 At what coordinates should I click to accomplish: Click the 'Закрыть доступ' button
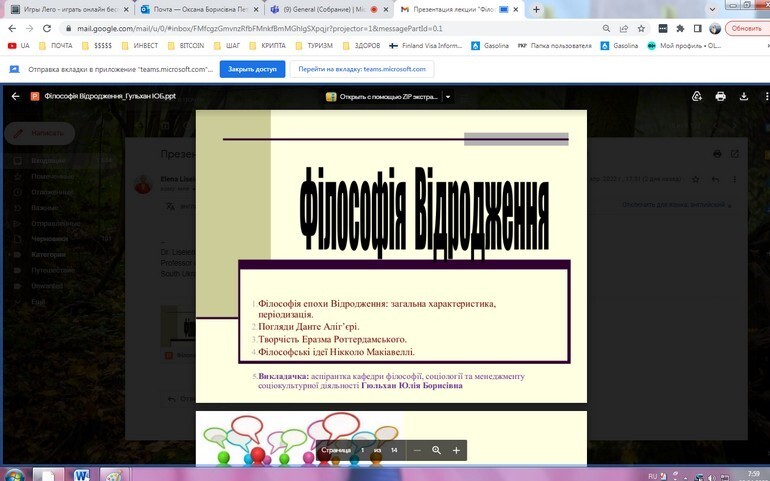tap(252, 69)
